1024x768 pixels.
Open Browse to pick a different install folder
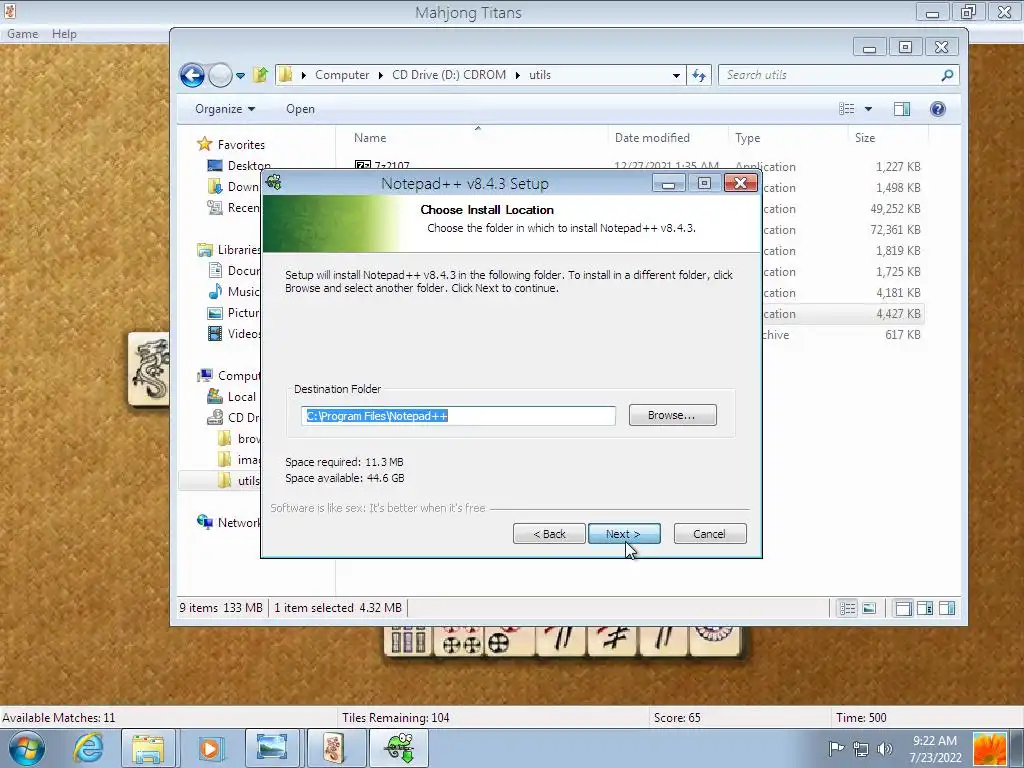point(672,415)
